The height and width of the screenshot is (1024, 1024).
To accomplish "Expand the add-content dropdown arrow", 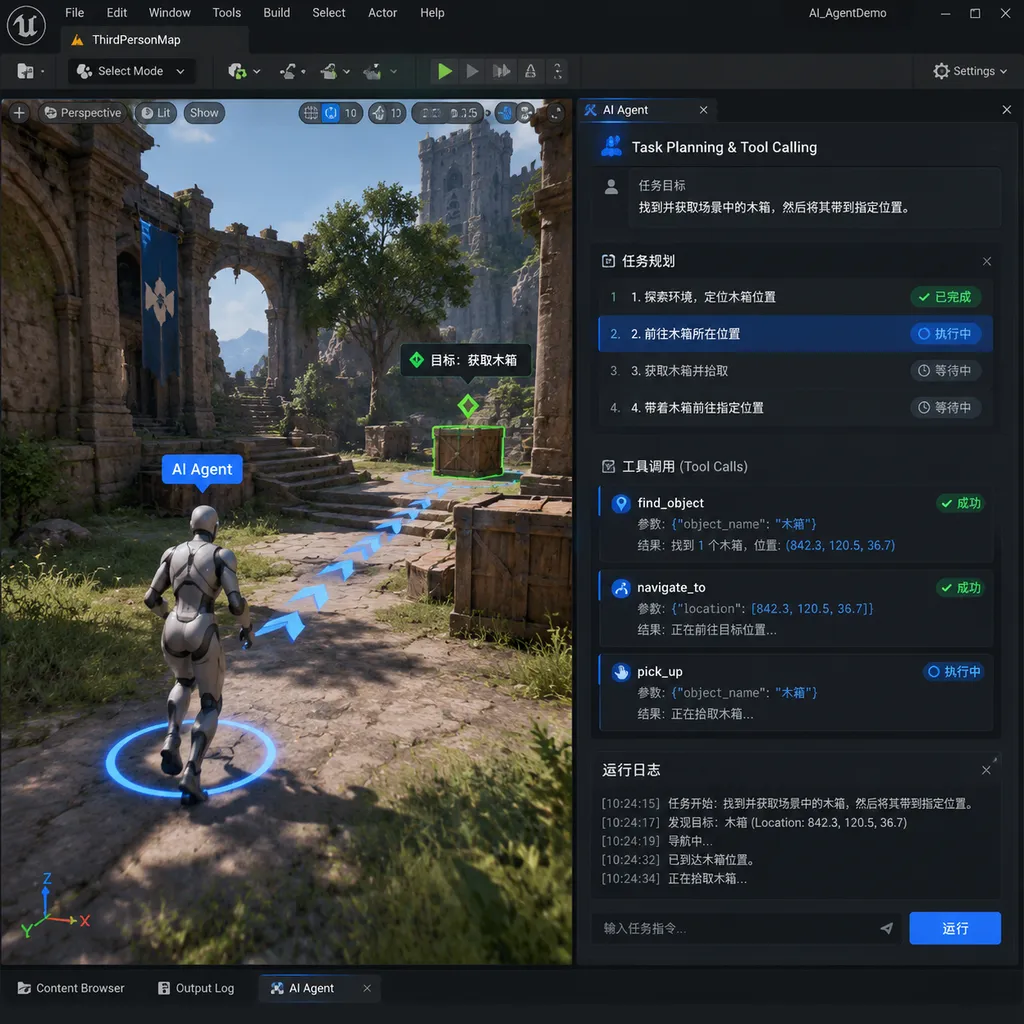I will coord(257,71).
